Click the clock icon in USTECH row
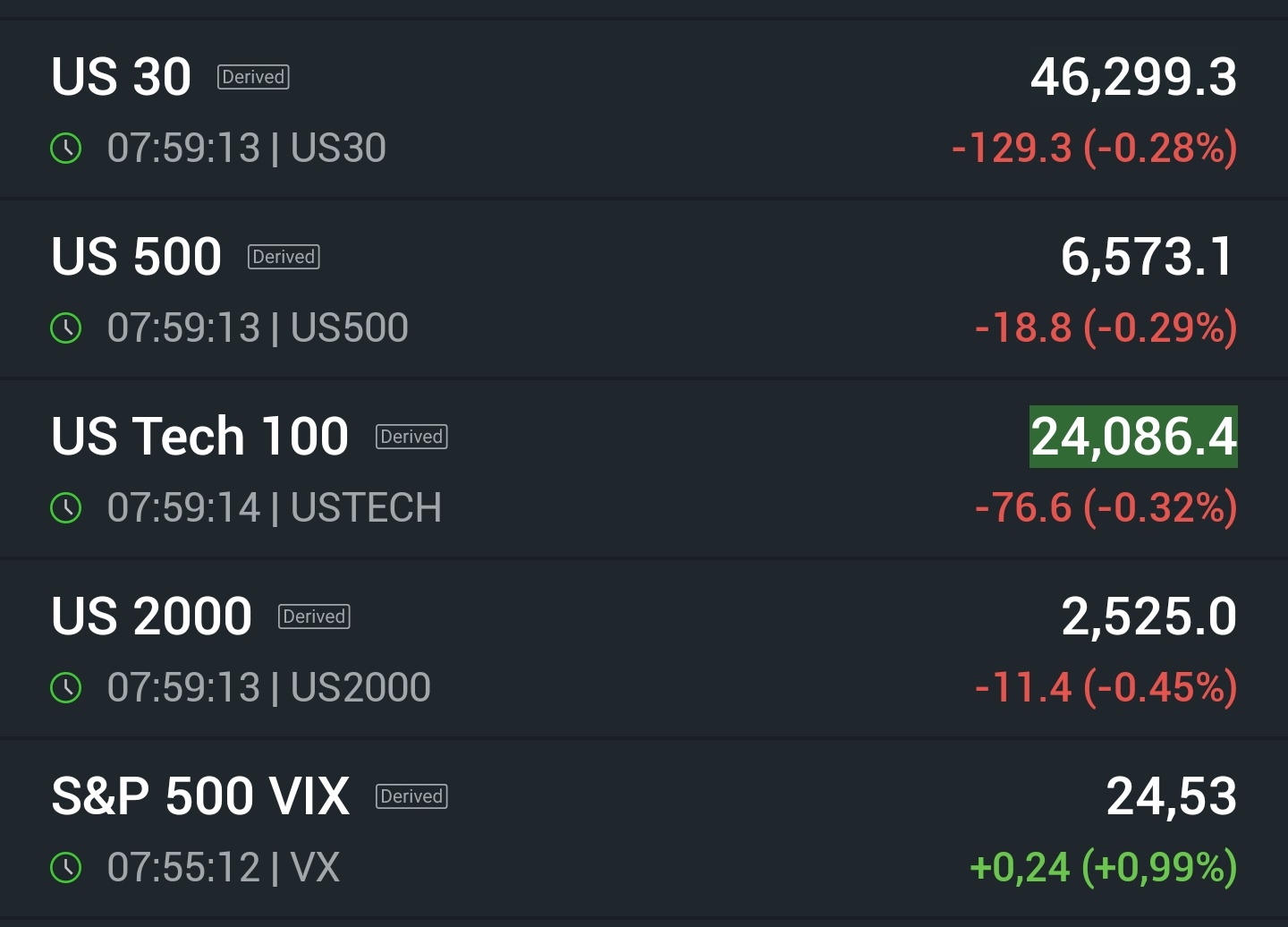This screenshot has width=1288, height=927. click(x=66, y=507)
